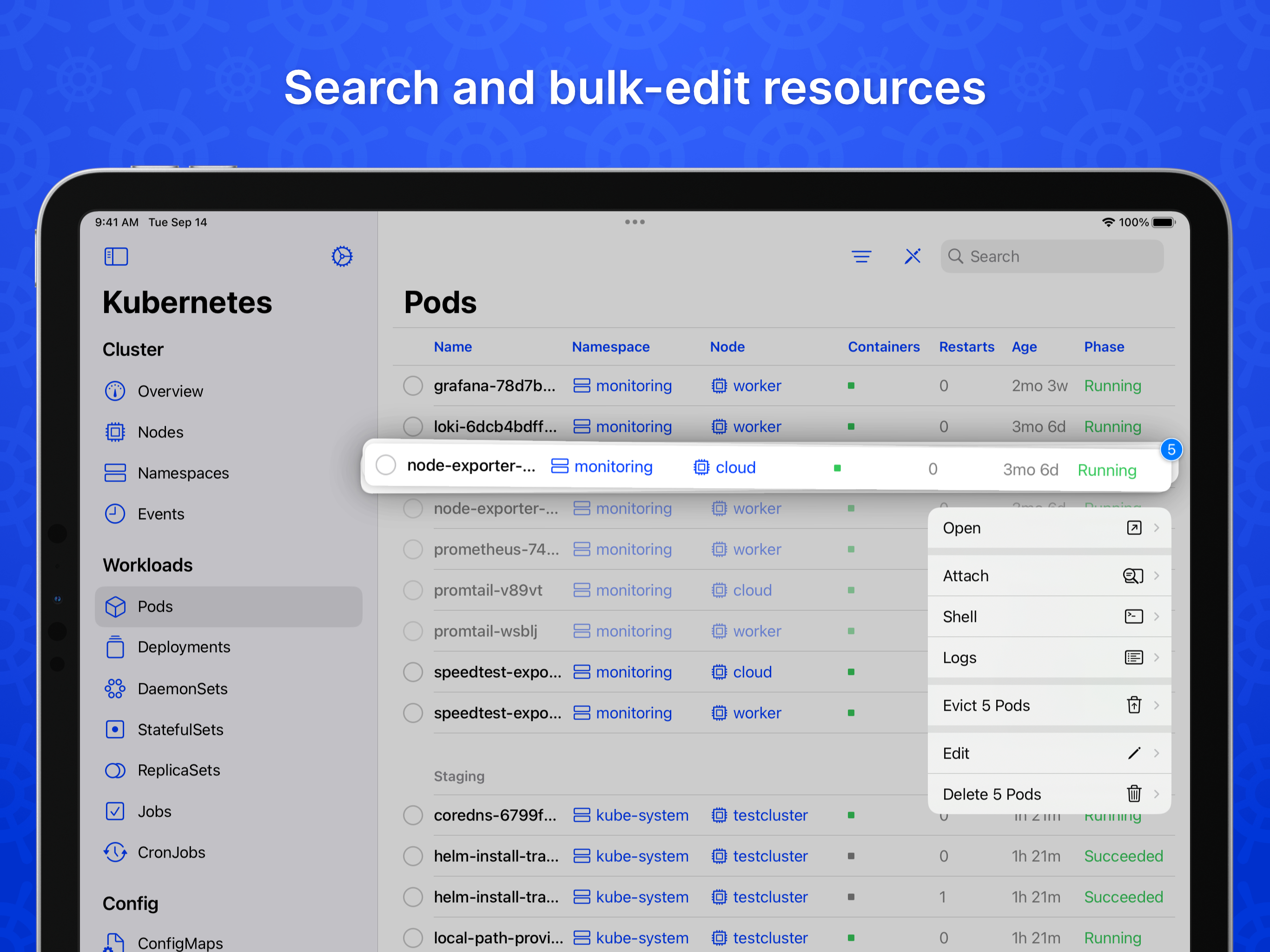Choose Logs from the context menu
This screenshot has height=952, width=1270.
point(1049,657)
